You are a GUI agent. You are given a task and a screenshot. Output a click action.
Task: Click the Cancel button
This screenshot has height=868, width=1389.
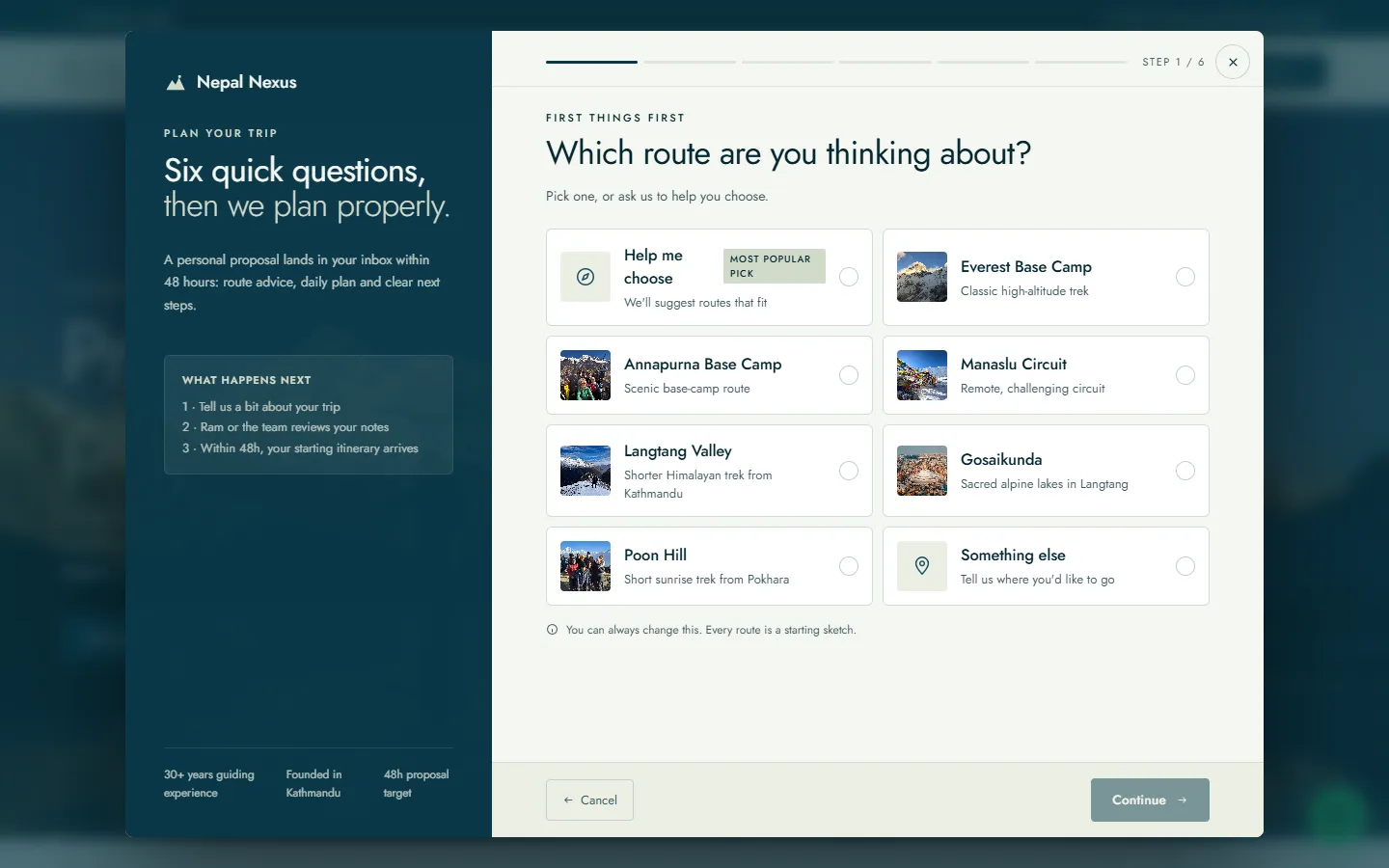[589, 800]
